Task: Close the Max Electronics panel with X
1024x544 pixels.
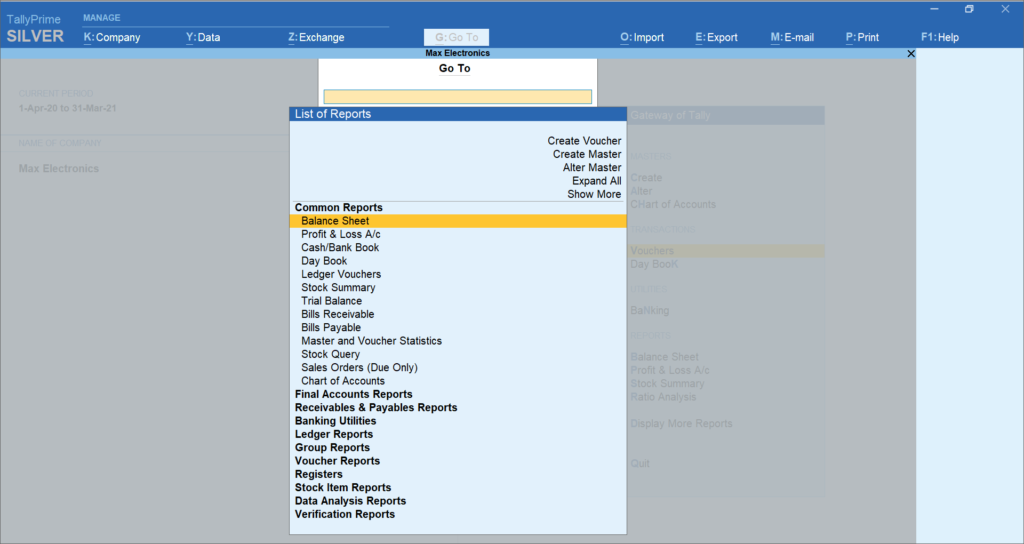Action: [911, 54]
